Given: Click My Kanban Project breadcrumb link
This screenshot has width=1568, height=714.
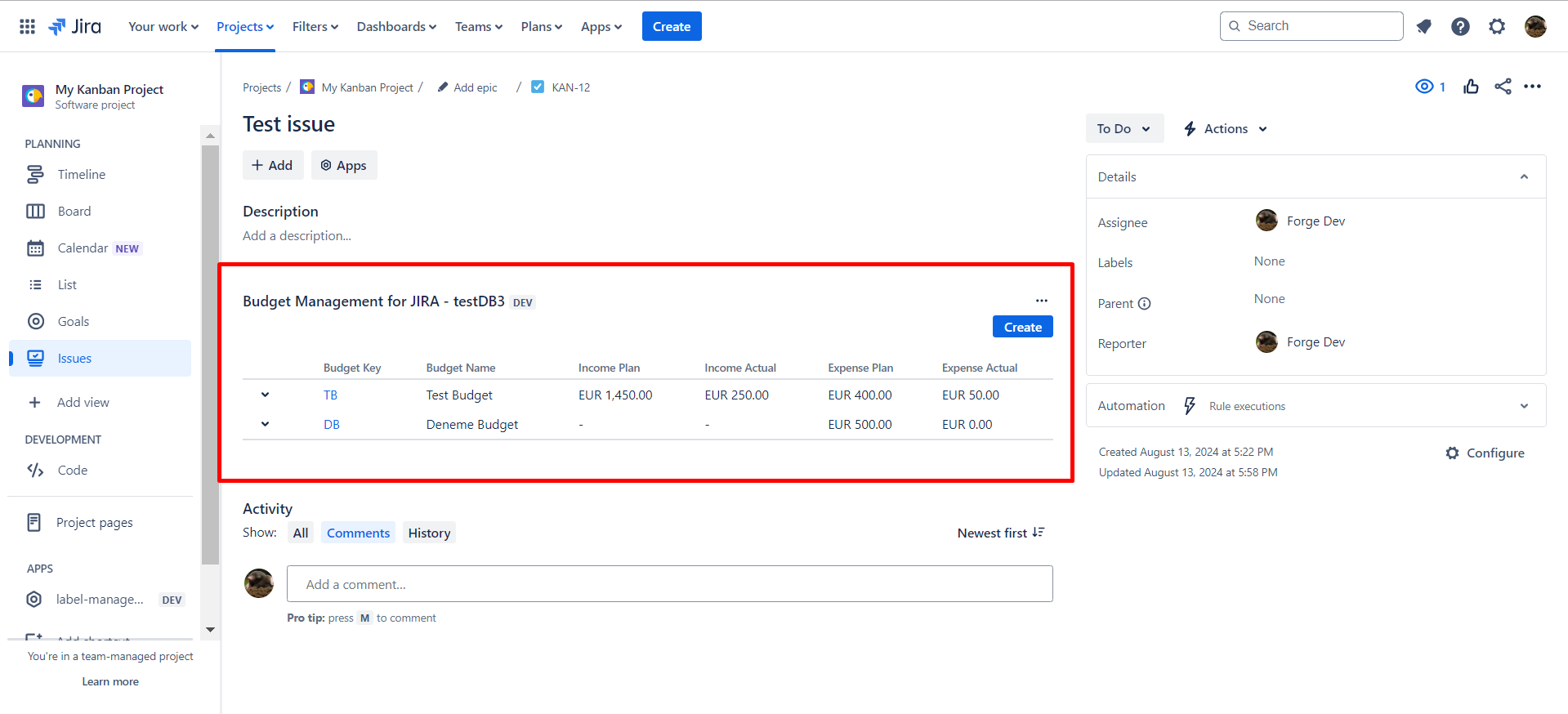Looking at the screenshot, I should 367,87.
